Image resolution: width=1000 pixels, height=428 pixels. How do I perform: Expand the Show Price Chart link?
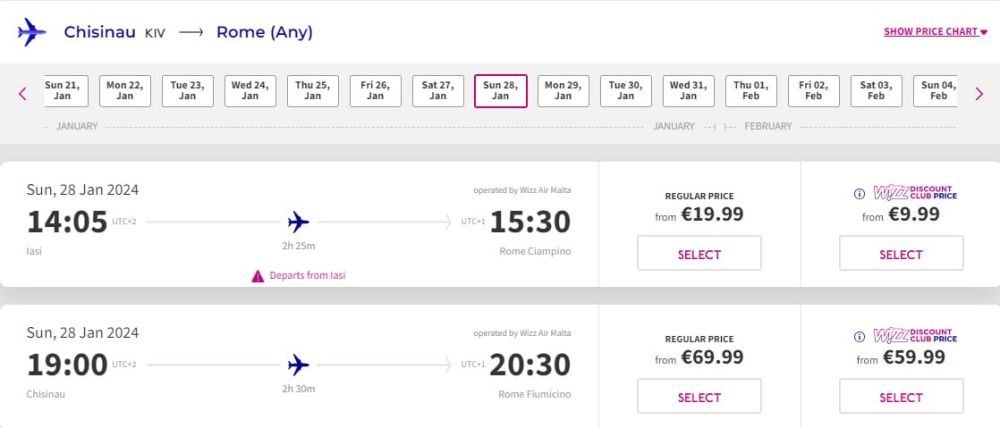tap(935, 32)
